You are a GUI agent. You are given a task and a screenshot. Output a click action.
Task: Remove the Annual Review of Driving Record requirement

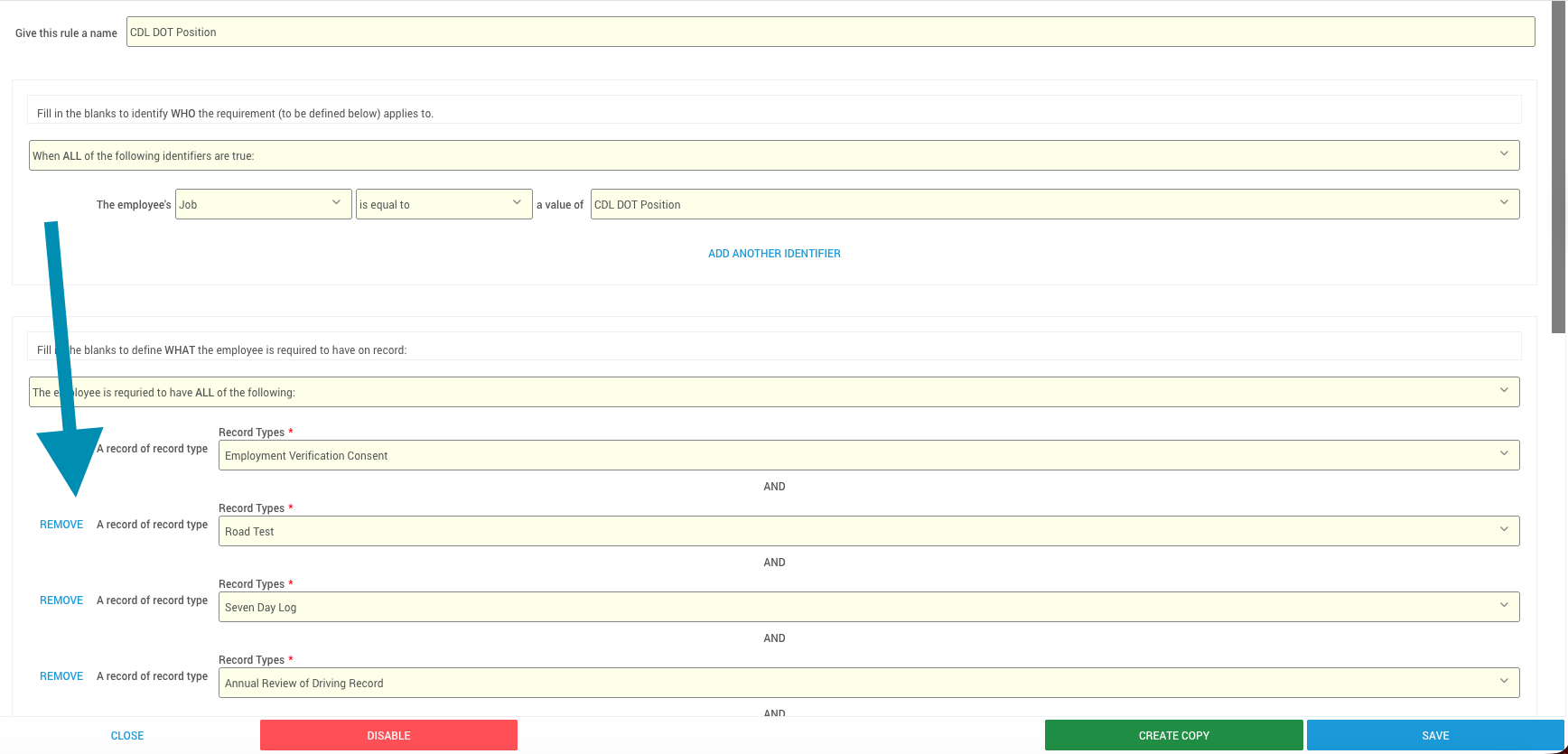(61, 676)
